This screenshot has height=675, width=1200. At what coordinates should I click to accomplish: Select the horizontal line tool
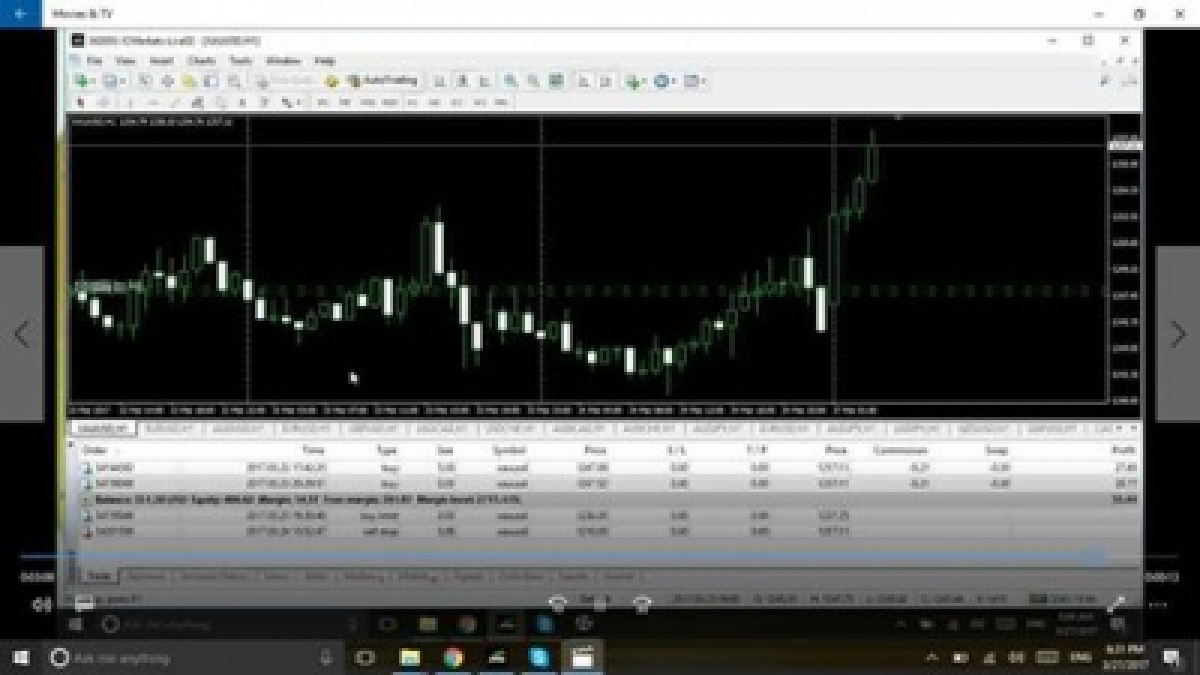coord(153,102)
